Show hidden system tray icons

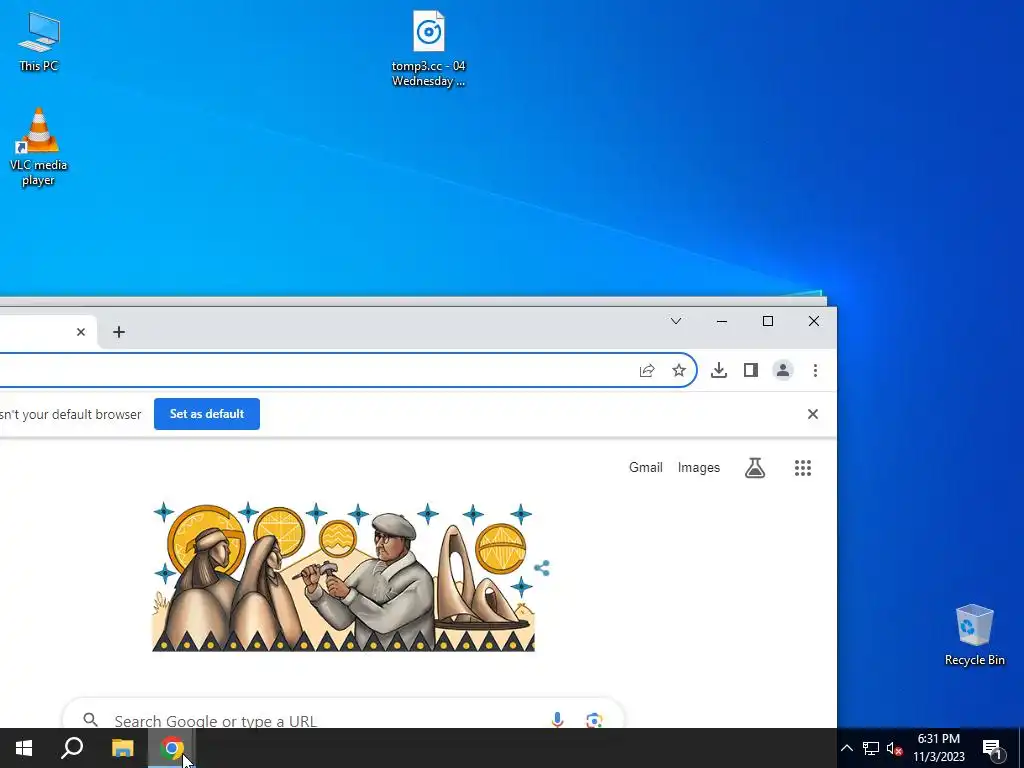coord(846,748)
